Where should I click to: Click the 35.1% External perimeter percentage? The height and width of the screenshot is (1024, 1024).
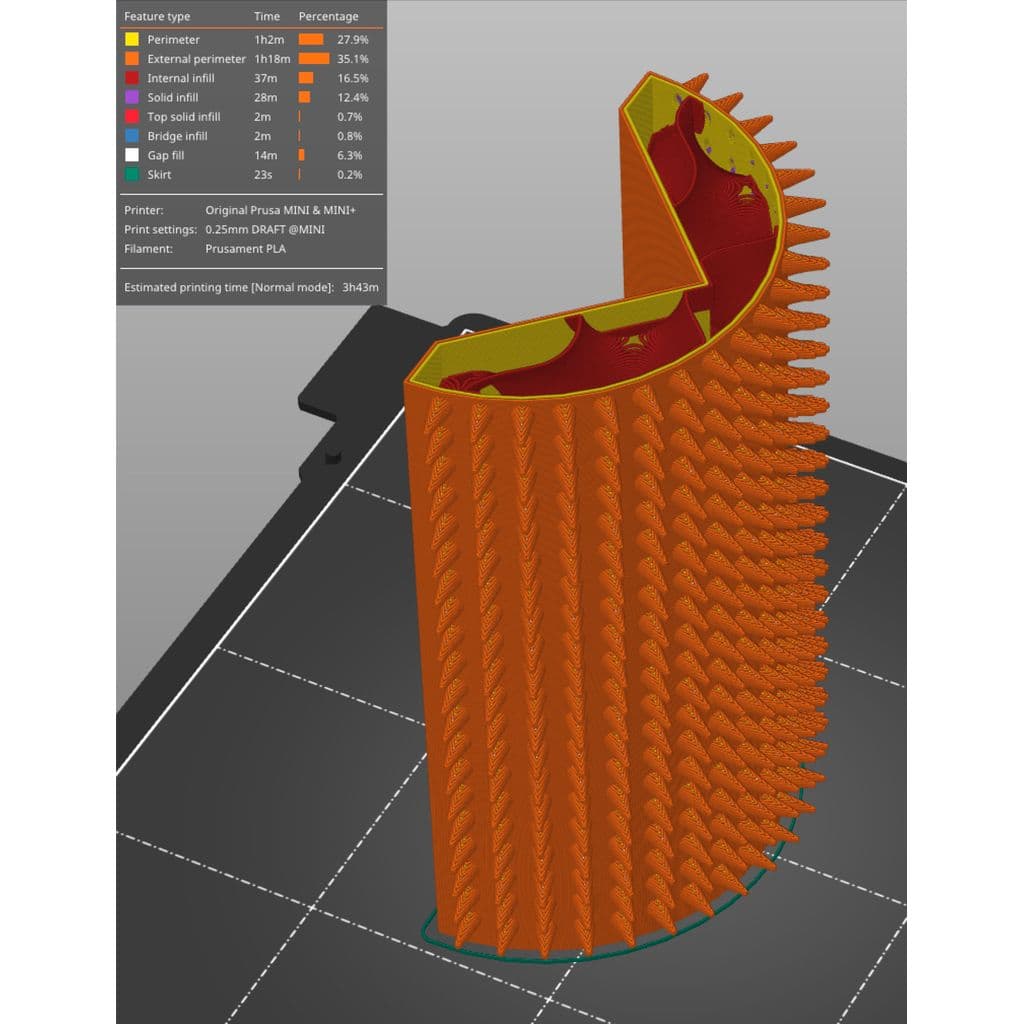pyautogui.click(x=353, y=59)
